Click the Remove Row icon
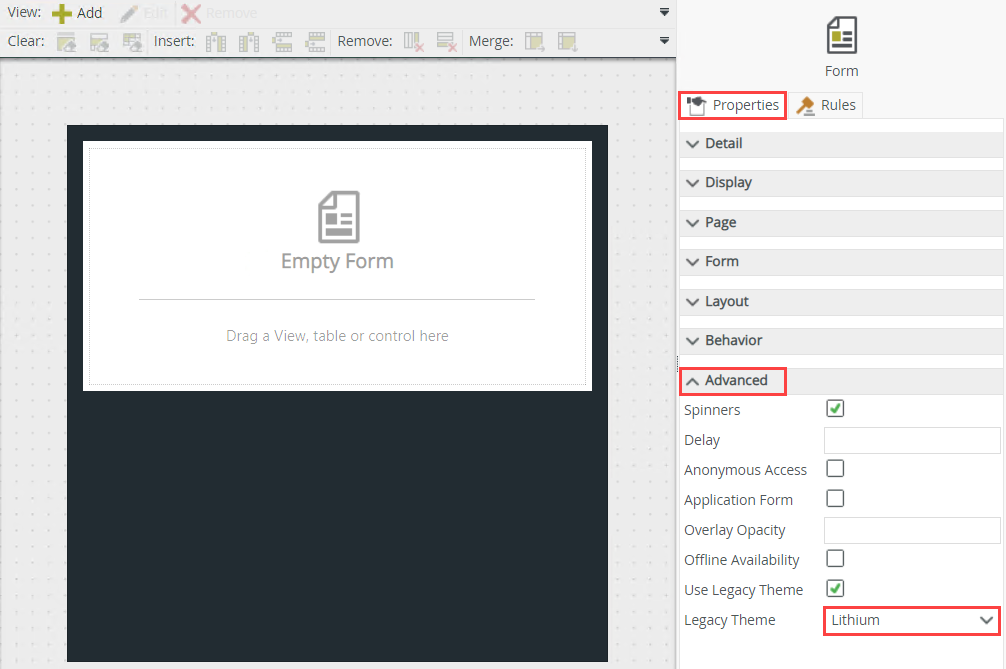Screen dimensions: 1006x669 pyautogui.click(x=447, y=41)
